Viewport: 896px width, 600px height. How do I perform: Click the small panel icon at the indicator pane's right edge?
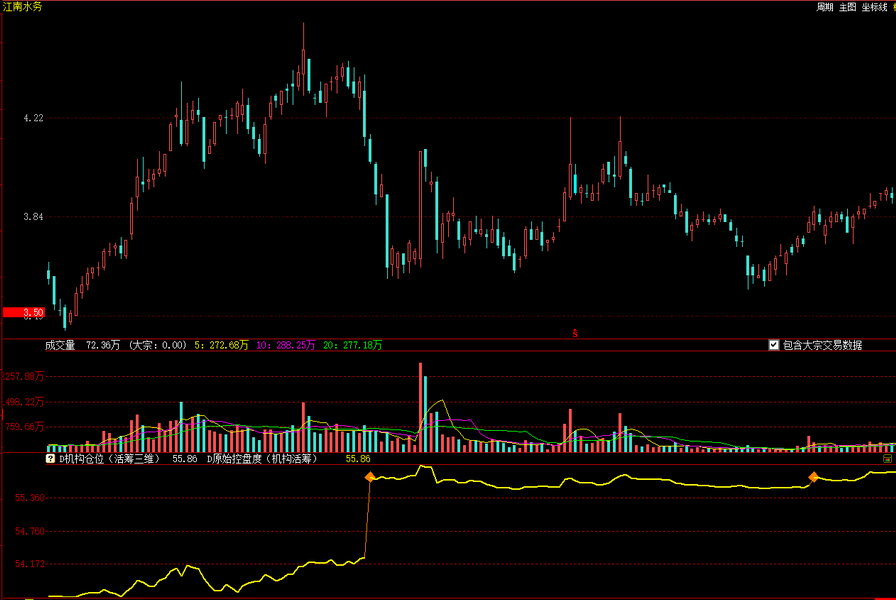click(x=887, y=459)
